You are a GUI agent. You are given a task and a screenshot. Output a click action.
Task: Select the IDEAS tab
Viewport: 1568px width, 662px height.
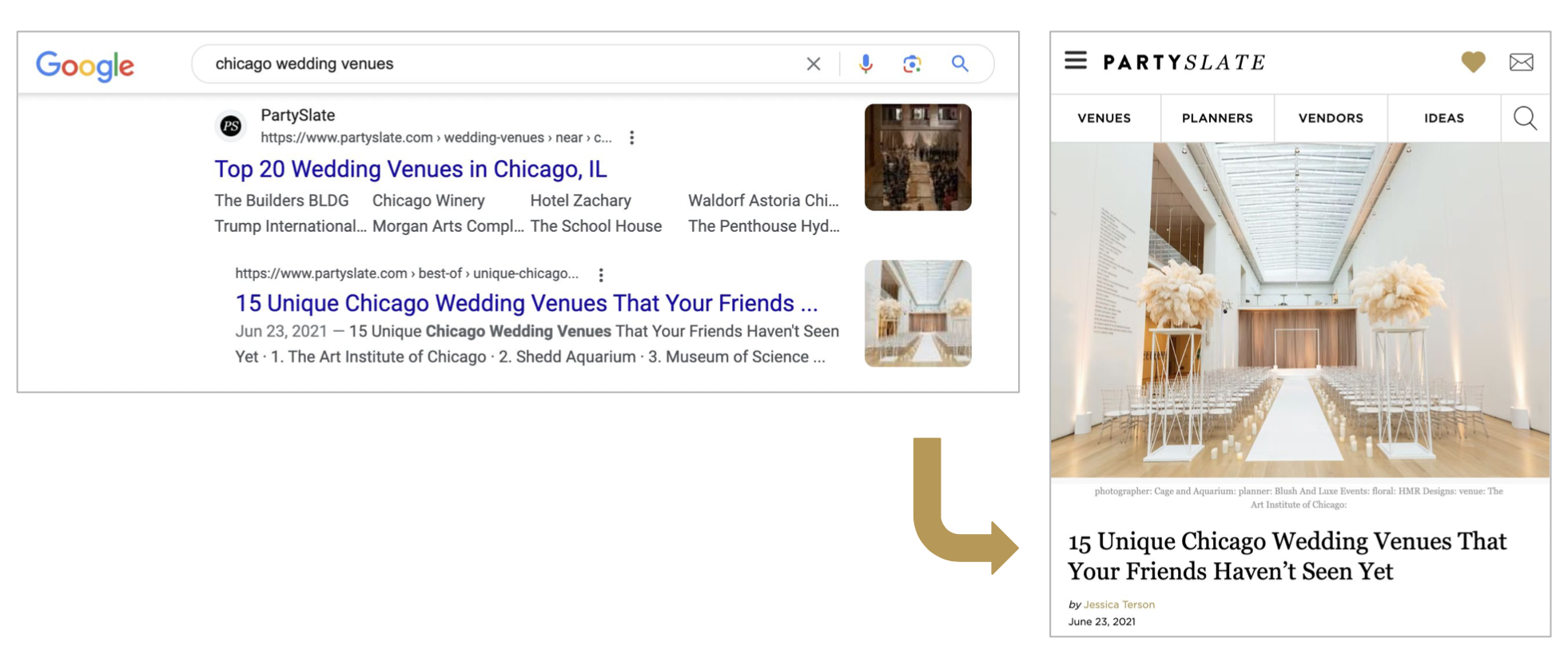(x=1444, y=118)
